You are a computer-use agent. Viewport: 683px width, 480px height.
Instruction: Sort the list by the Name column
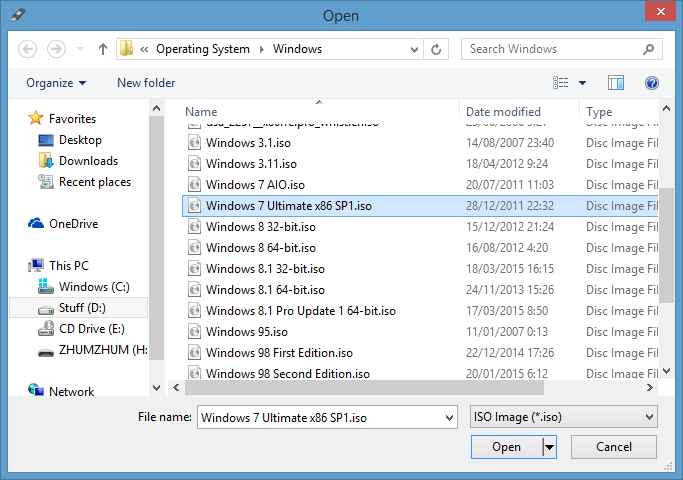201,112
